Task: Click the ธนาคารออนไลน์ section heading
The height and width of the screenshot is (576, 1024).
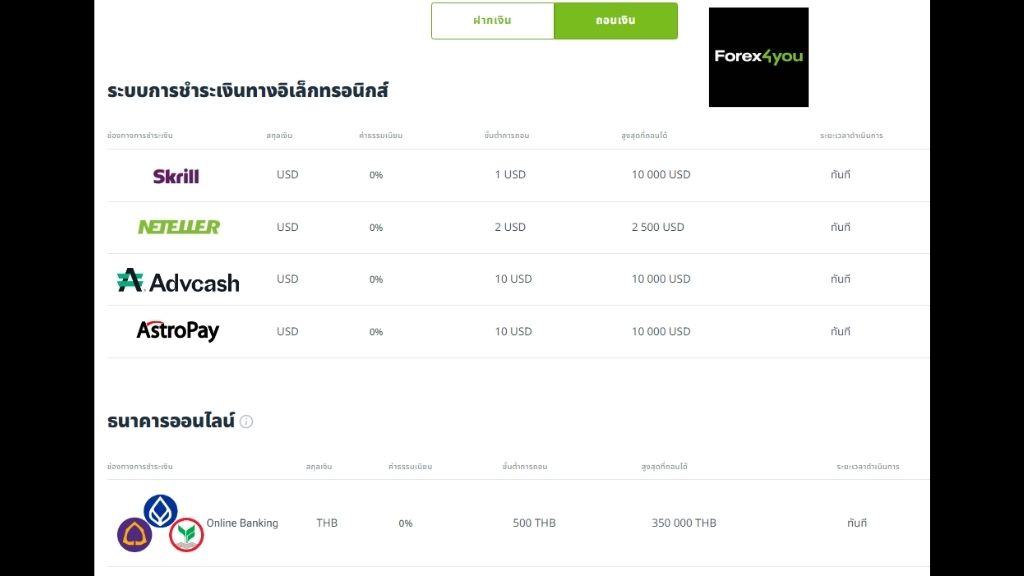Action: click(170, 421)
